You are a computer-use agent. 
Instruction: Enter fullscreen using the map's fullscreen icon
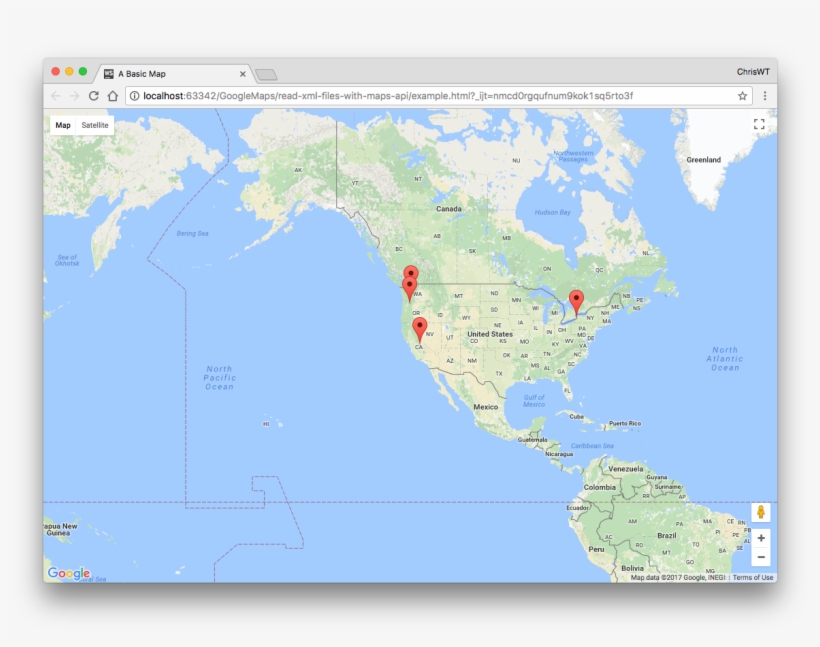tap(759, 123)
